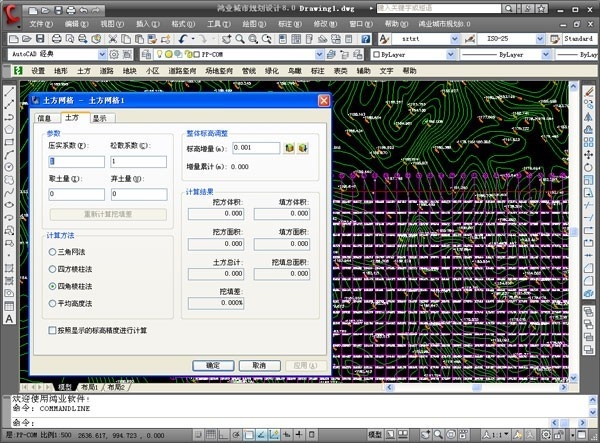Click the 松散系数 input field
The height and width of the screenshot is (443, 600).
tap(139, 161)
